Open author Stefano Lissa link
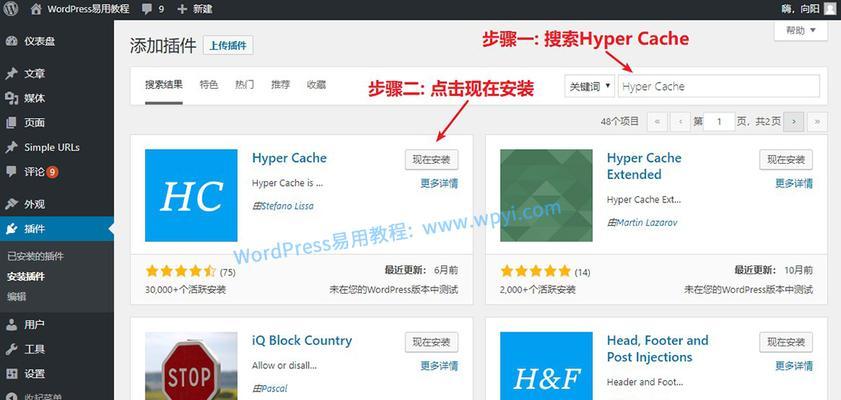This screenshot has width=841, height=400. (x=287, y=206)
